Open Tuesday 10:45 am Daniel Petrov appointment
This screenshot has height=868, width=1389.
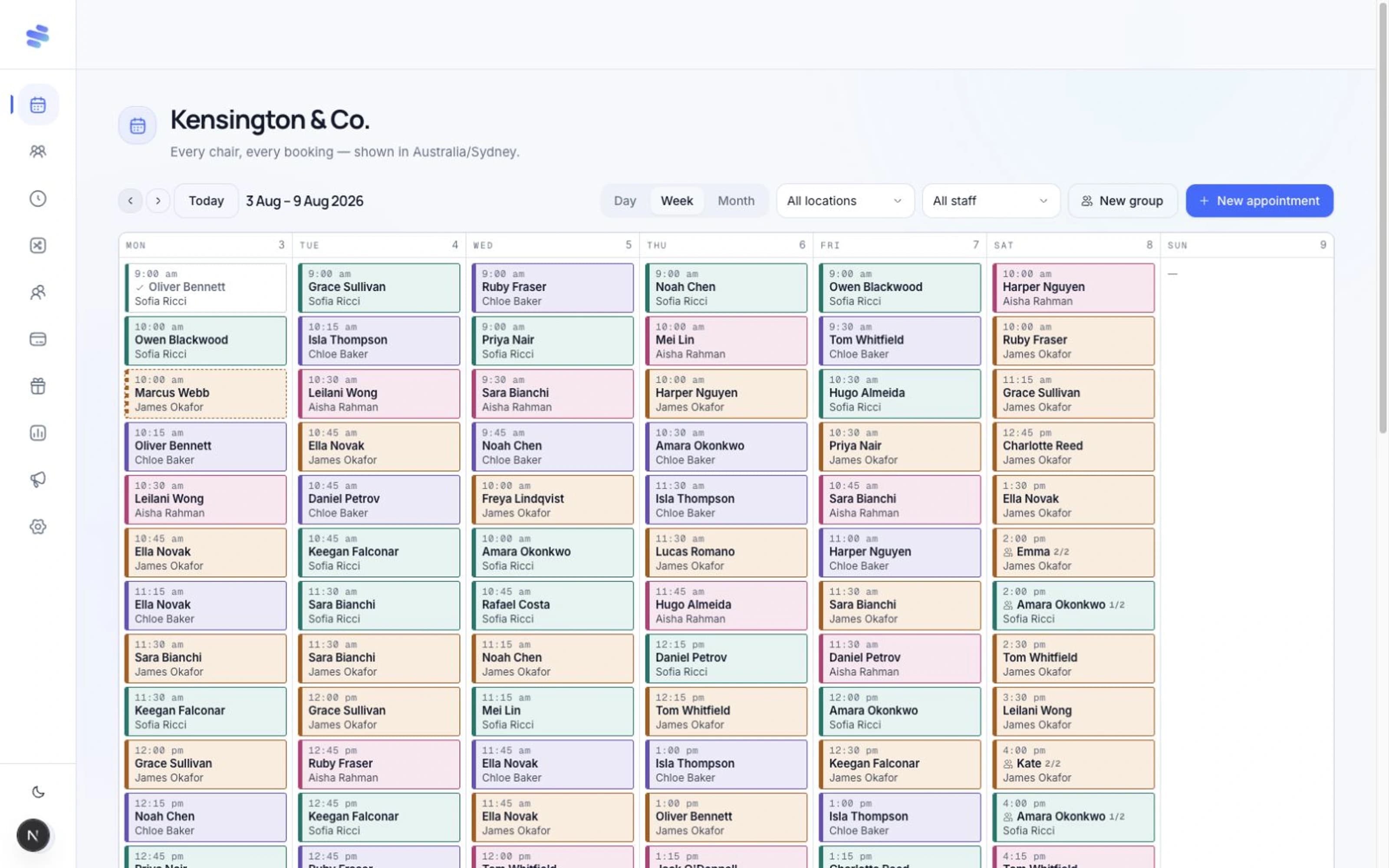tap(379, 500)
